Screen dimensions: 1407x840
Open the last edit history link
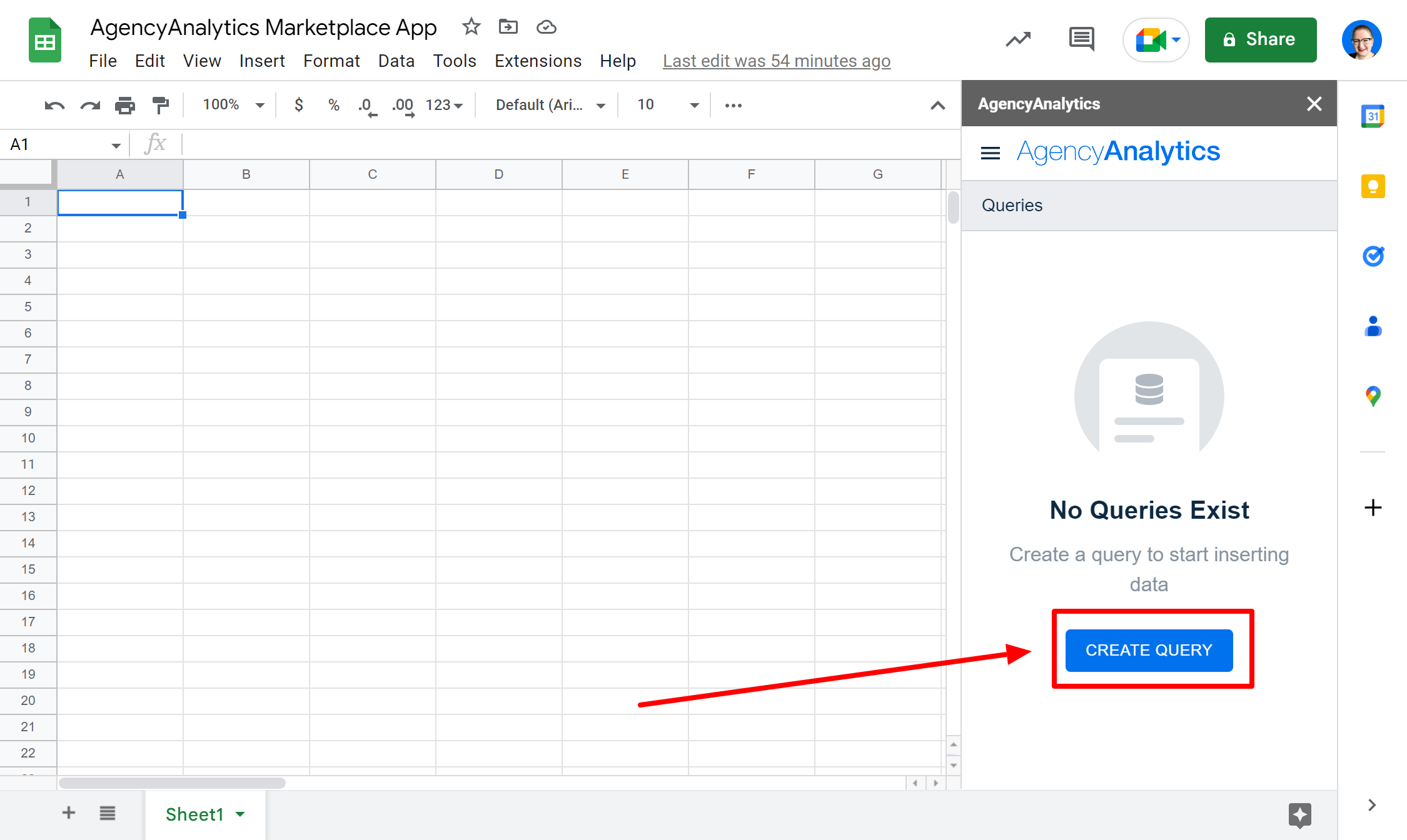pos(776,61)
